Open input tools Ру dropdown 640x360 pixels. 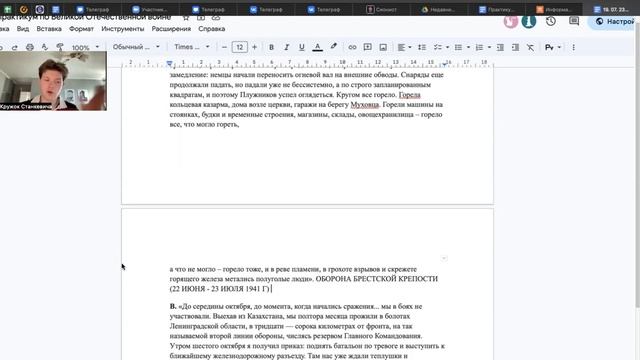click(x=553, y=47)
